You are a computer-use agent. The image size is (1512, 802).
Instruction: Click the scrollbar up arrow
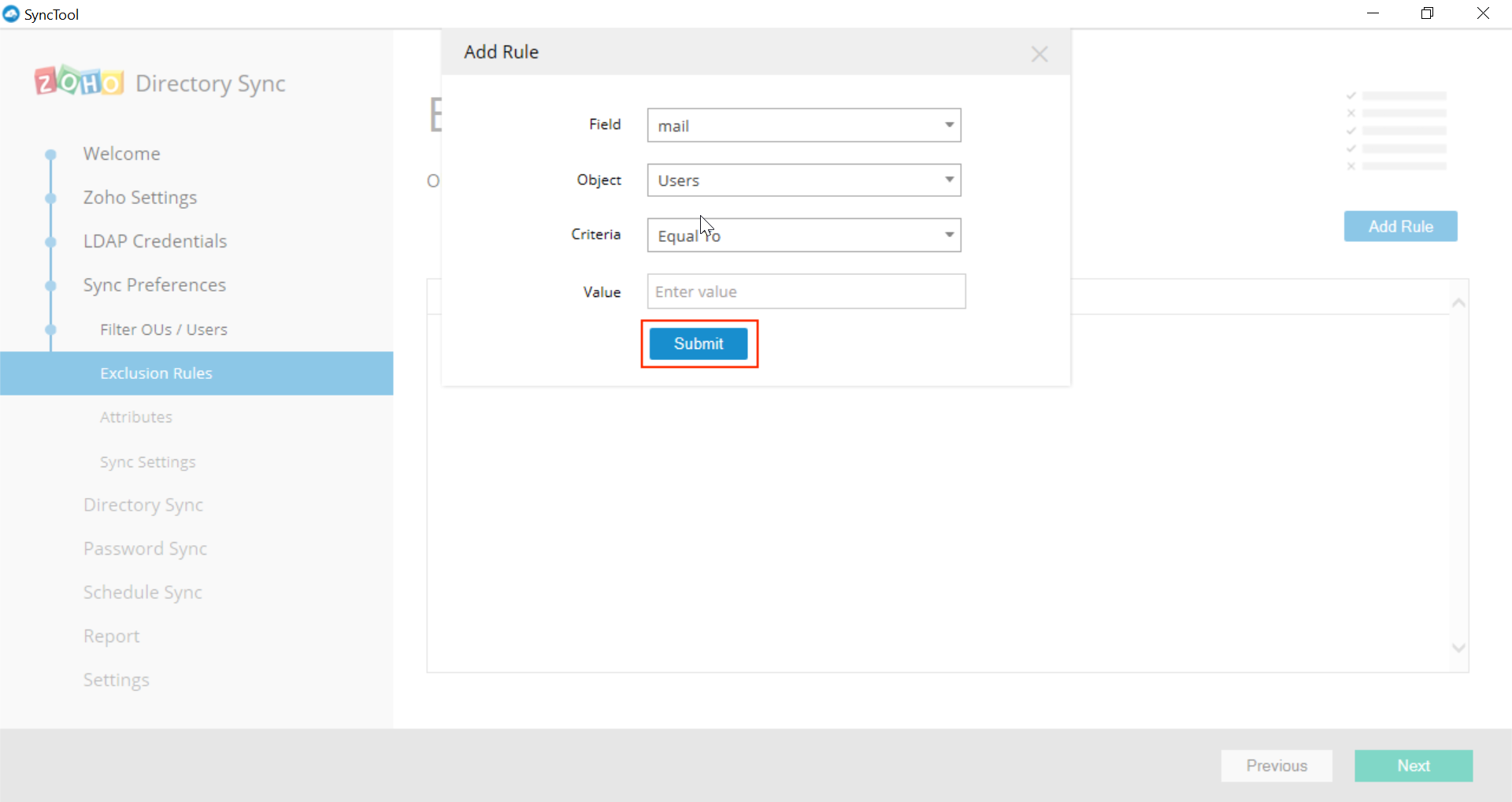coord(1458,303)
